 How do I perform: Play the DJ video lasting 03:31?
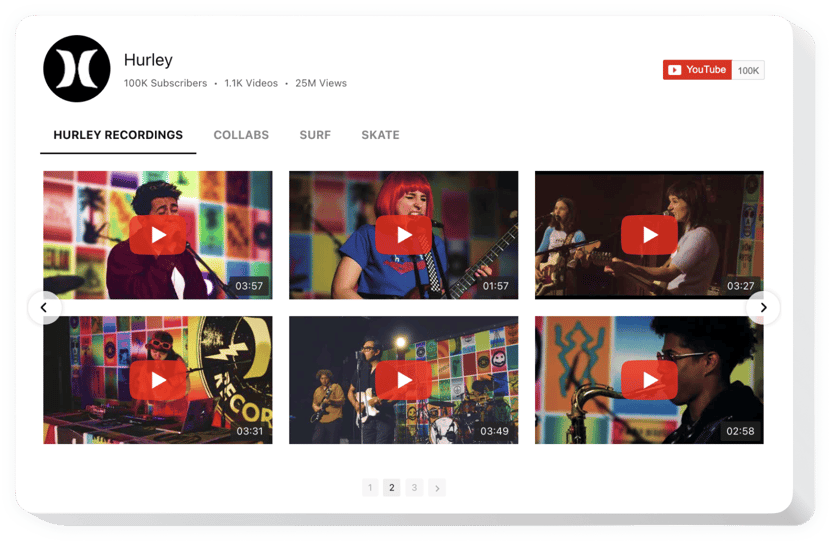(157, 381)
